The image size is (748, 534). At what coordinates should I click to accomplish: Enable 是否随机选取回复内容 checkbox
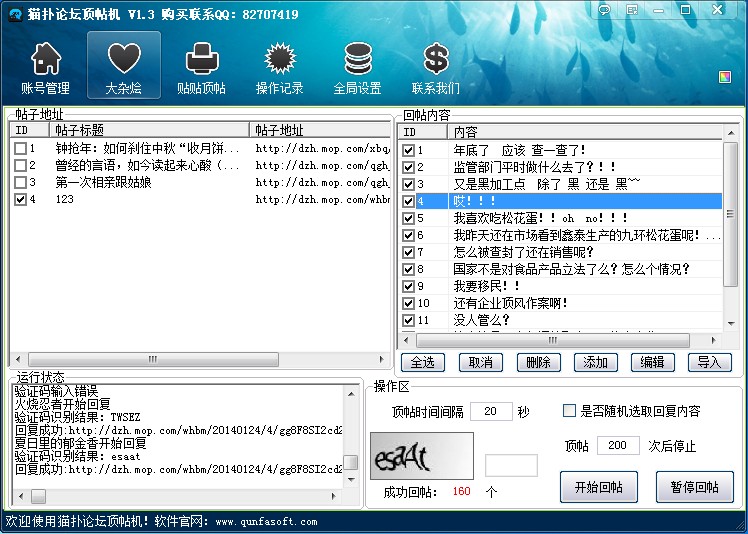[570, 411]
